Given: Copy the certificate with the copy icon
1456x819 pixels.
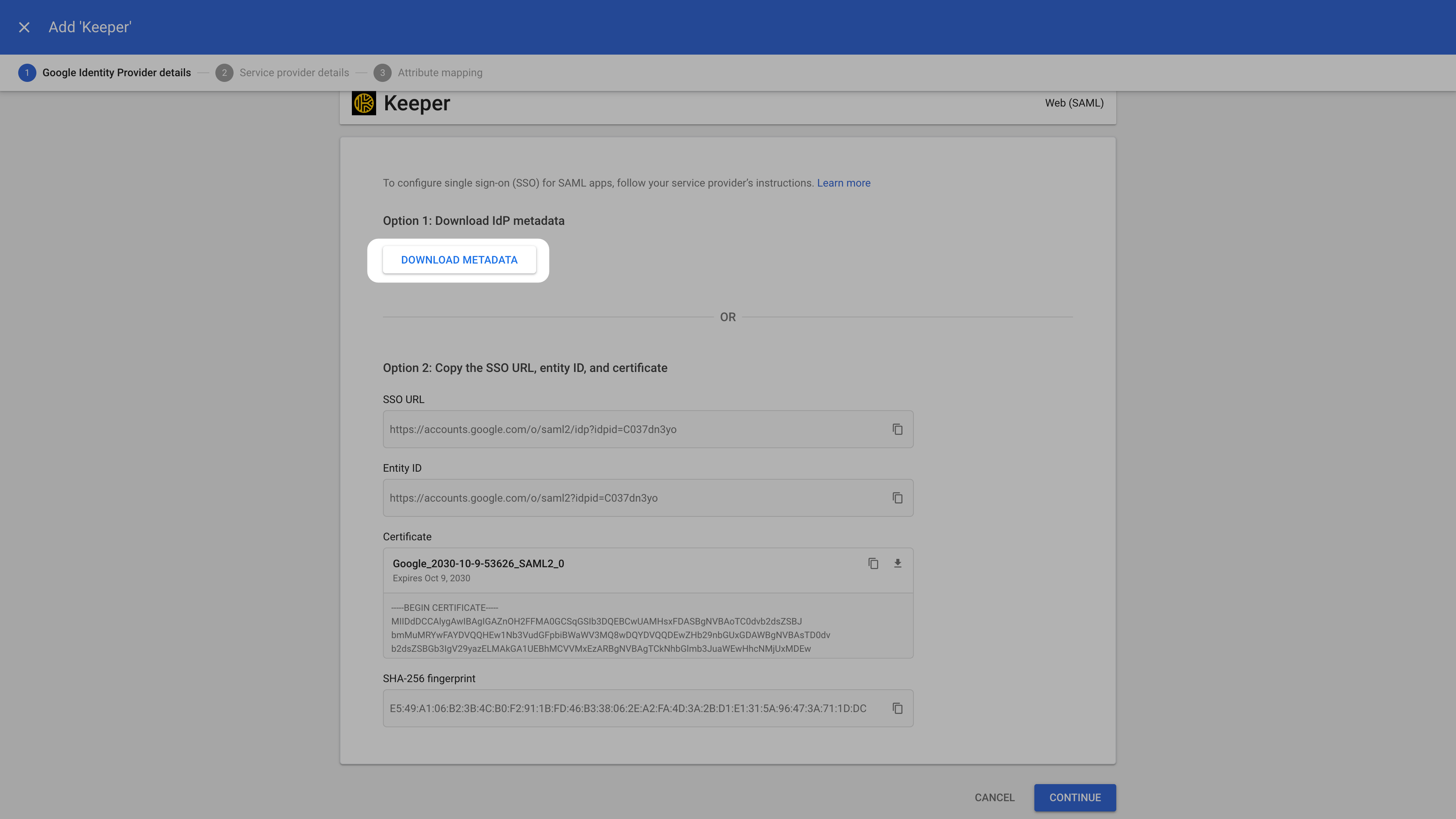Looking at the screenshot, I should point(873,563).
